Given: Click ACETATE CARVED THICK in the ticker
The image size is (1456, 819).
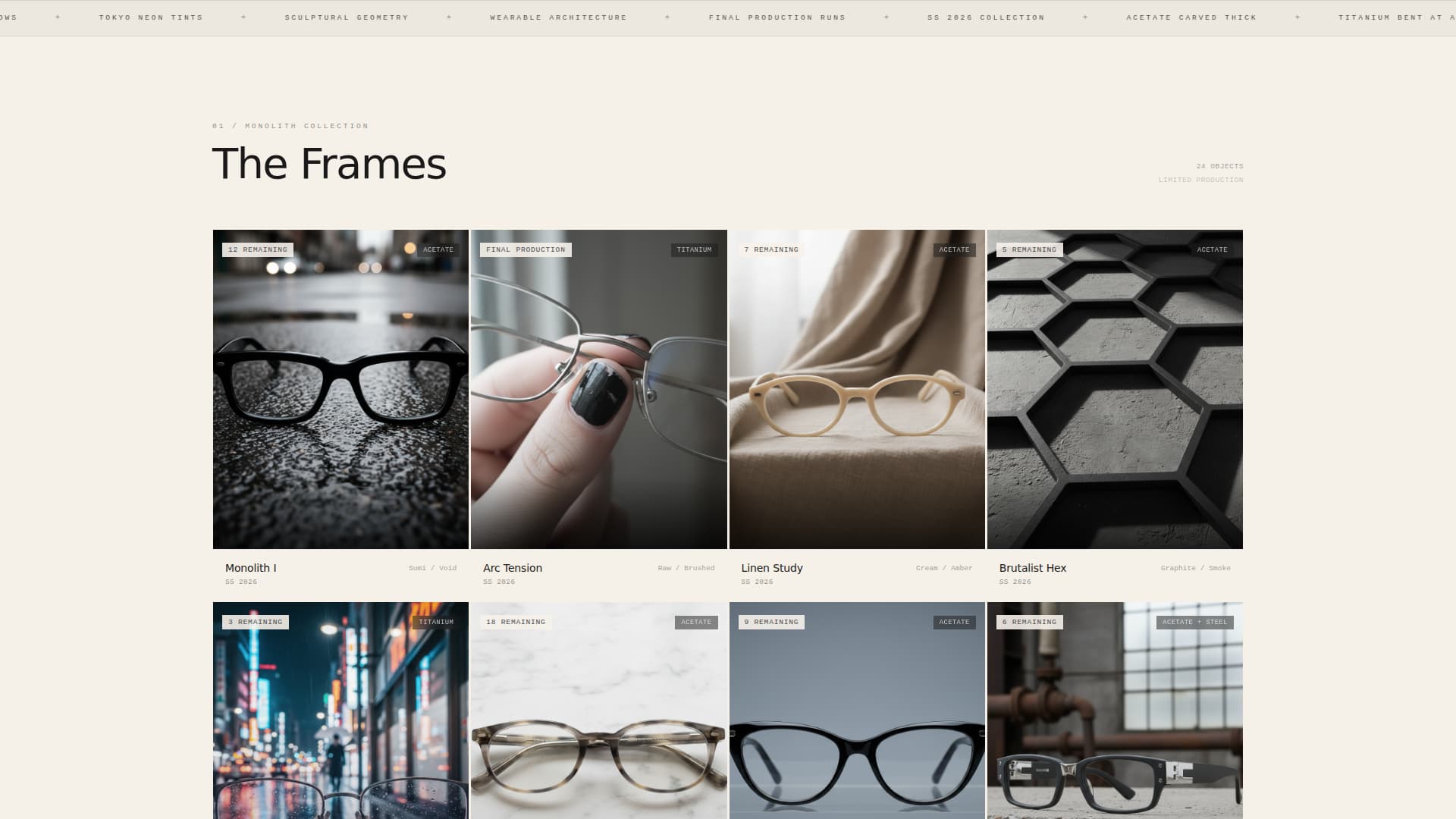Looking at the screenshot, I should coord(1191,17).
